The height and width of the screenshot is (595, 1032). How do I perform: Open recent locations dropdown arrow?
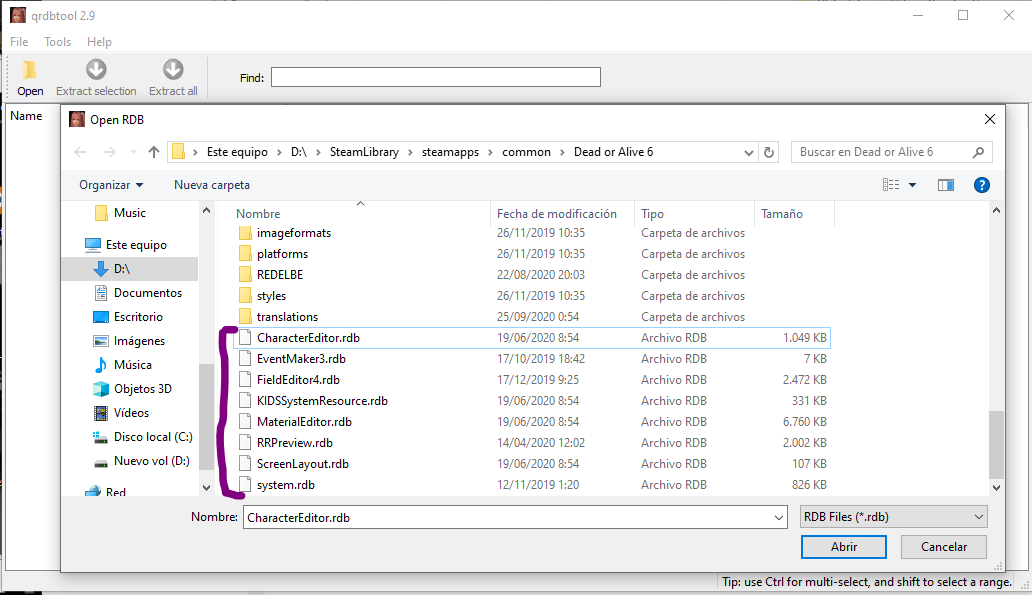[x=134, y=152]
